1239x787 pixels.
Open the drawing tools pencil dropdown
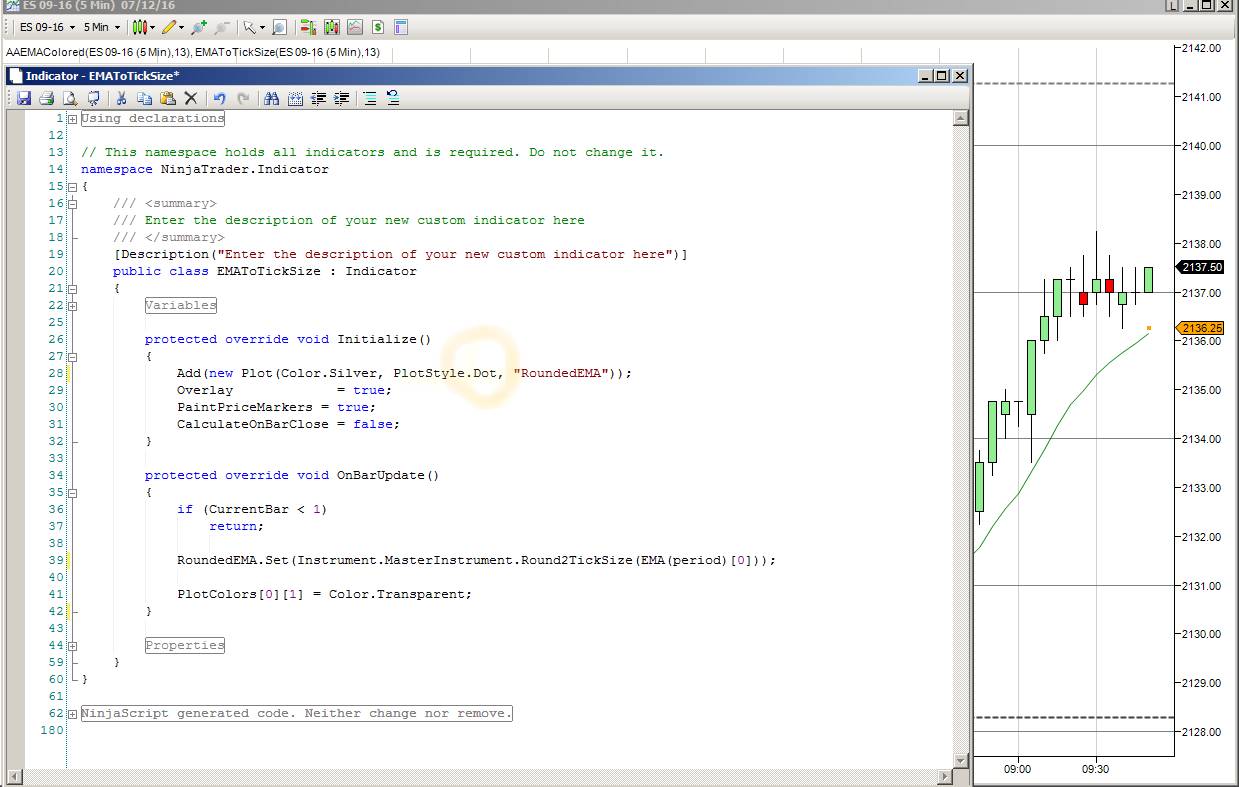[x=174, y=27]
